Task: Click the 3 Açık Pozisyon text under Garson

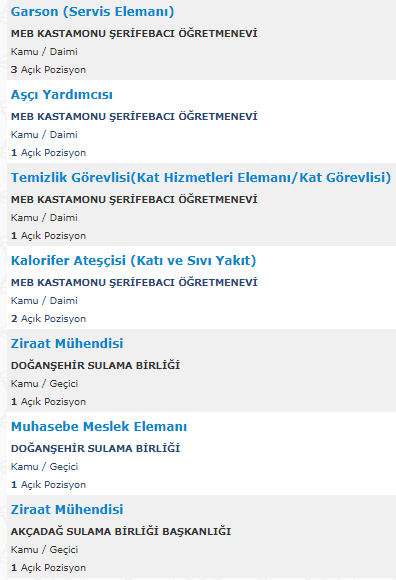Action: pyautogui.click(x=48, y=70)
